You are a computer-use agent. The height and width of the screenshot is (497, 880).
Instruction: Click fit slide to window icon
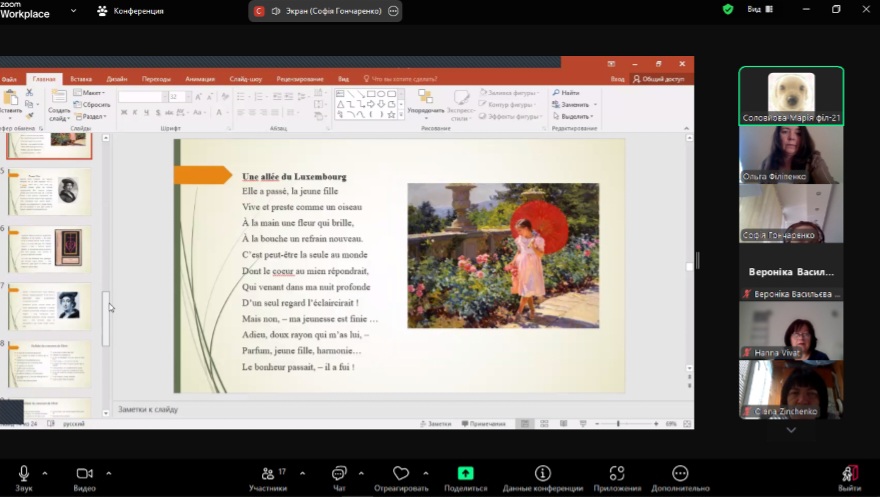(x=687, y=424)
